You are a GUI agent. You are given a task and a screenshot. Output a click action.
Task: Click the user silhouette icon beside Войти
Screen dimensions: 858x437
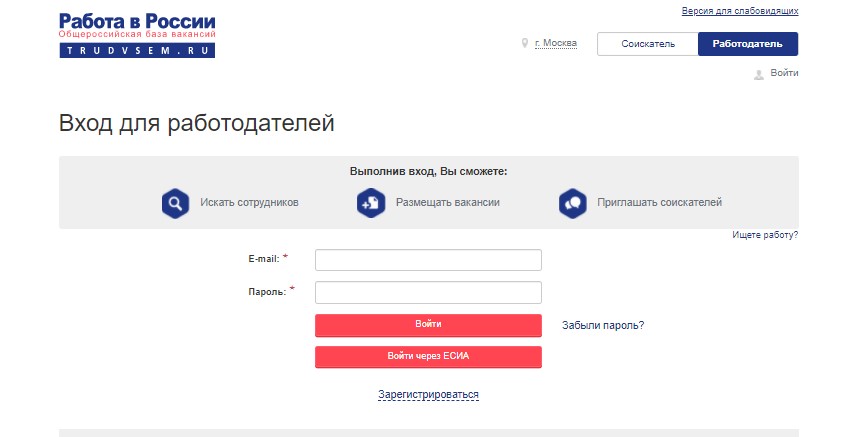(x=759, y=74)
